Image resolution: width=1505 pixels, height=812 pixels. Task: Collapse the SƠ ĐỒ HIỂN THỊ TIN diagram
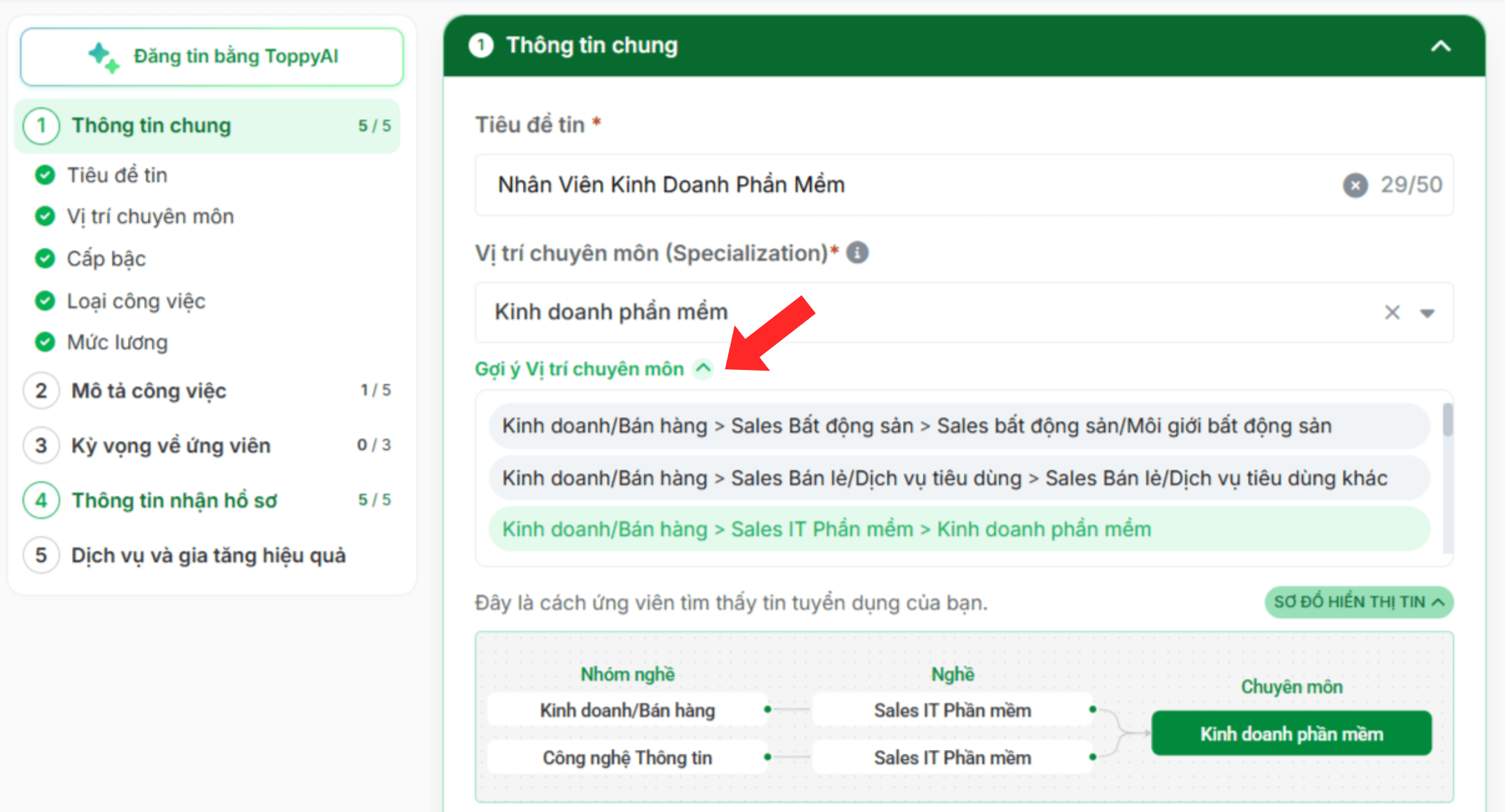(x=1359, y=602)
